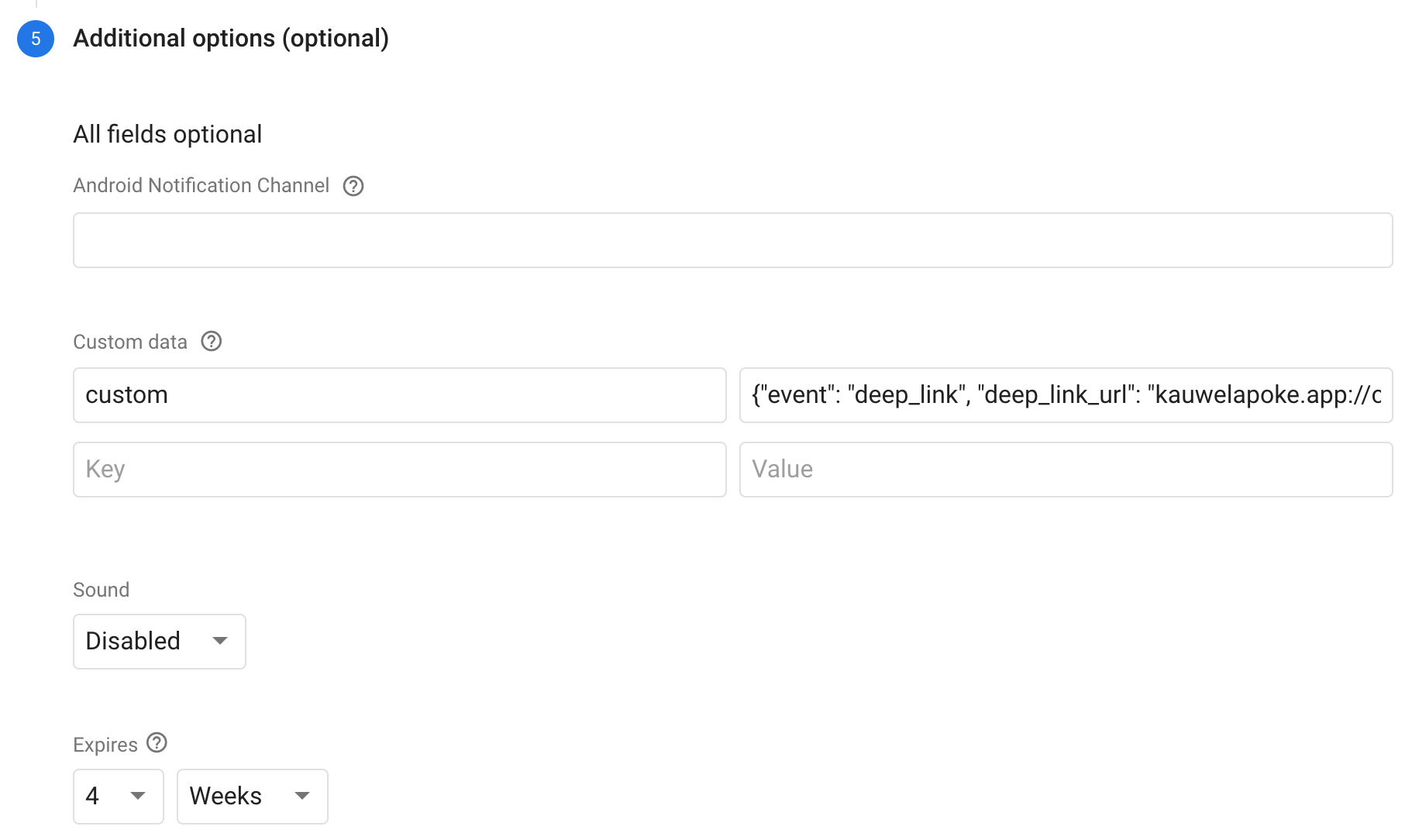Click the empty Value input field
This screenshot has width=1412, height=840.
(1066, 470)
